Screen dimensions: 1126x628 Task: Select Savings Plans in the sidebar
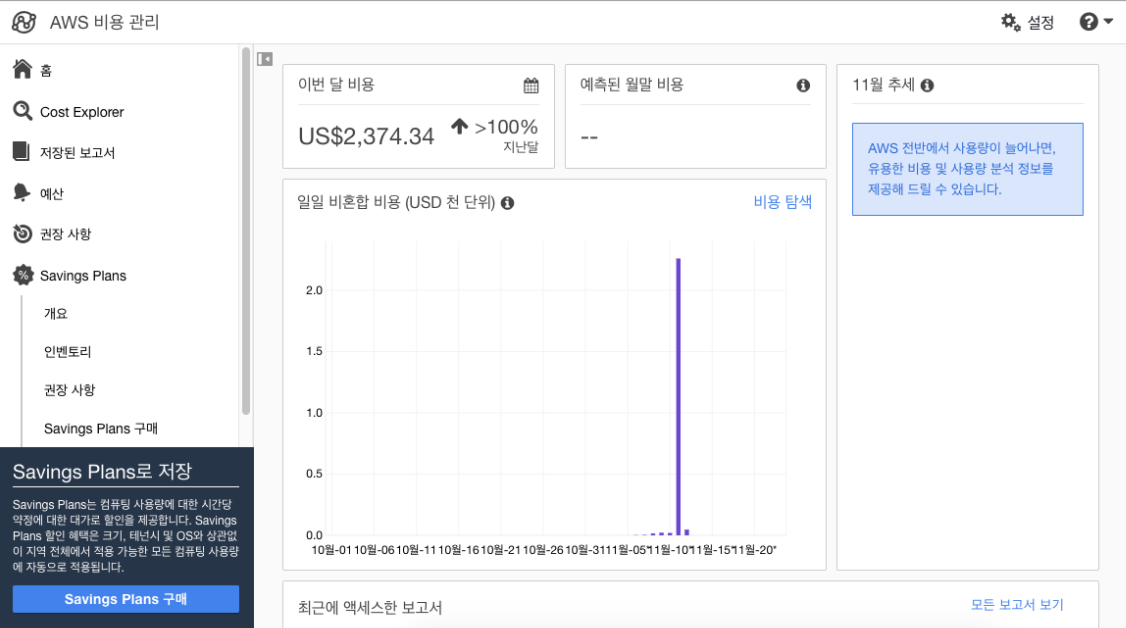point(83,276)
